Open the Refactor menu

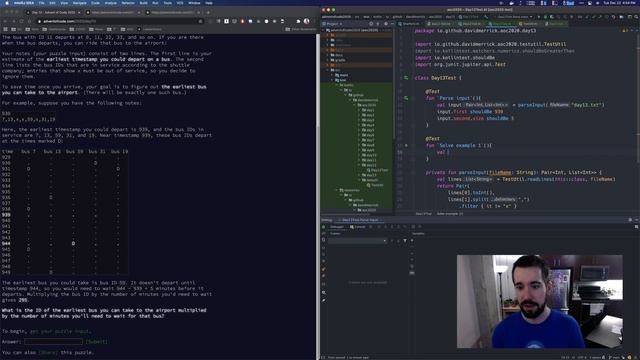[128, 3]
